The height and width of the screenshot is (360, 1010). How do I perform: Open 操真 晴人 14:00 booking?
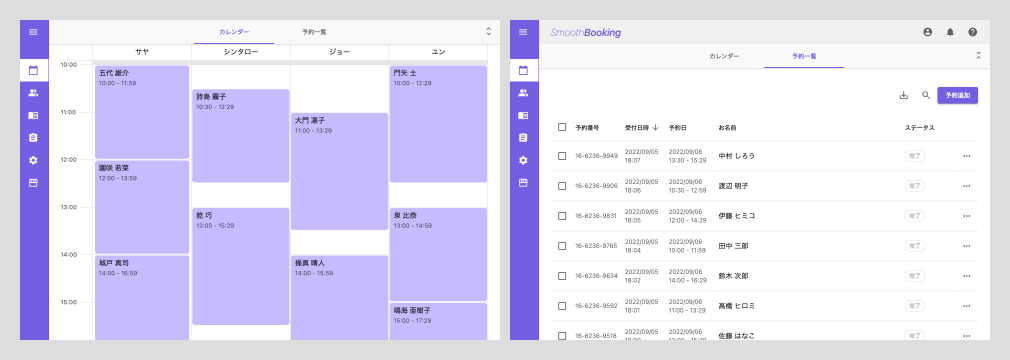(x=339, y=298)
